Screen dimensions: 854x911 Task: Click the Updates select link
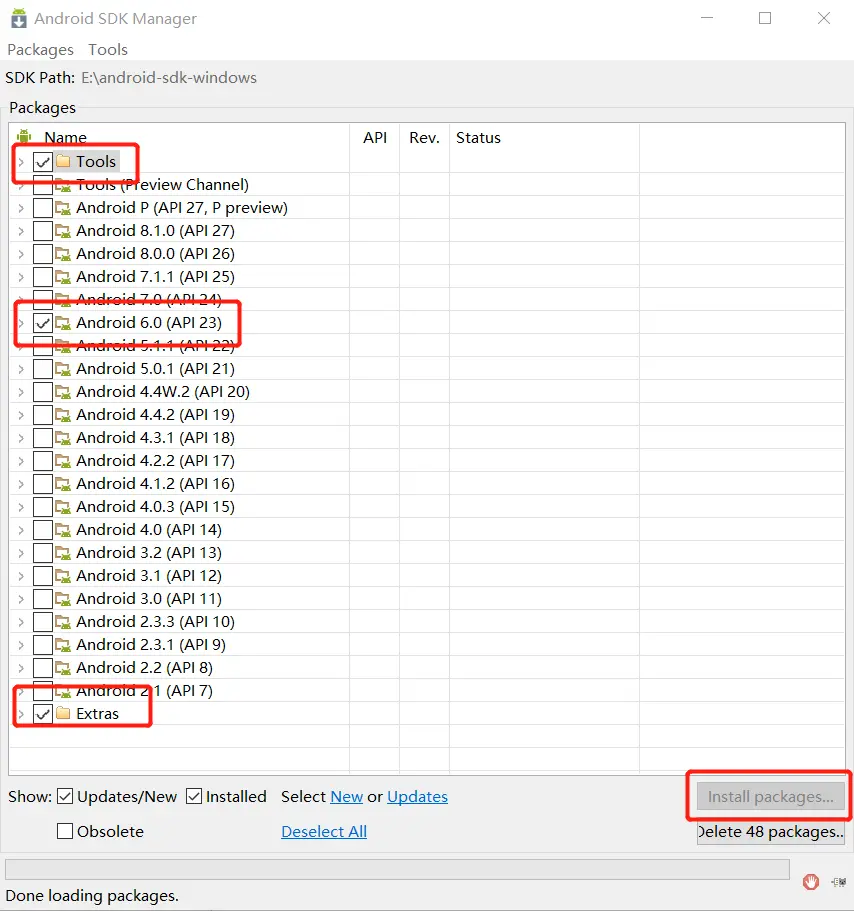(x=417, y=796)
